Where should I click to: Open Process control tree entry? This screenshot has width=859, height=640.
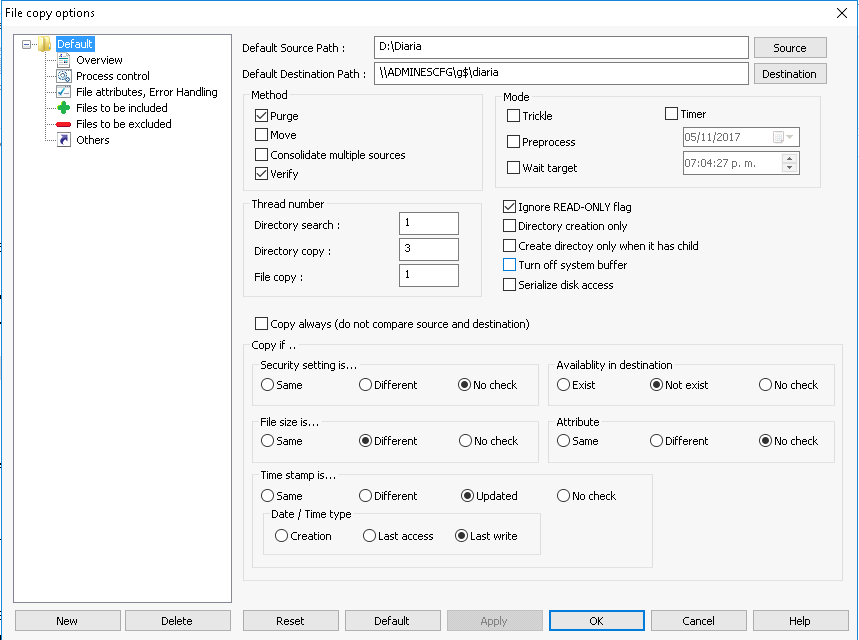113,76
